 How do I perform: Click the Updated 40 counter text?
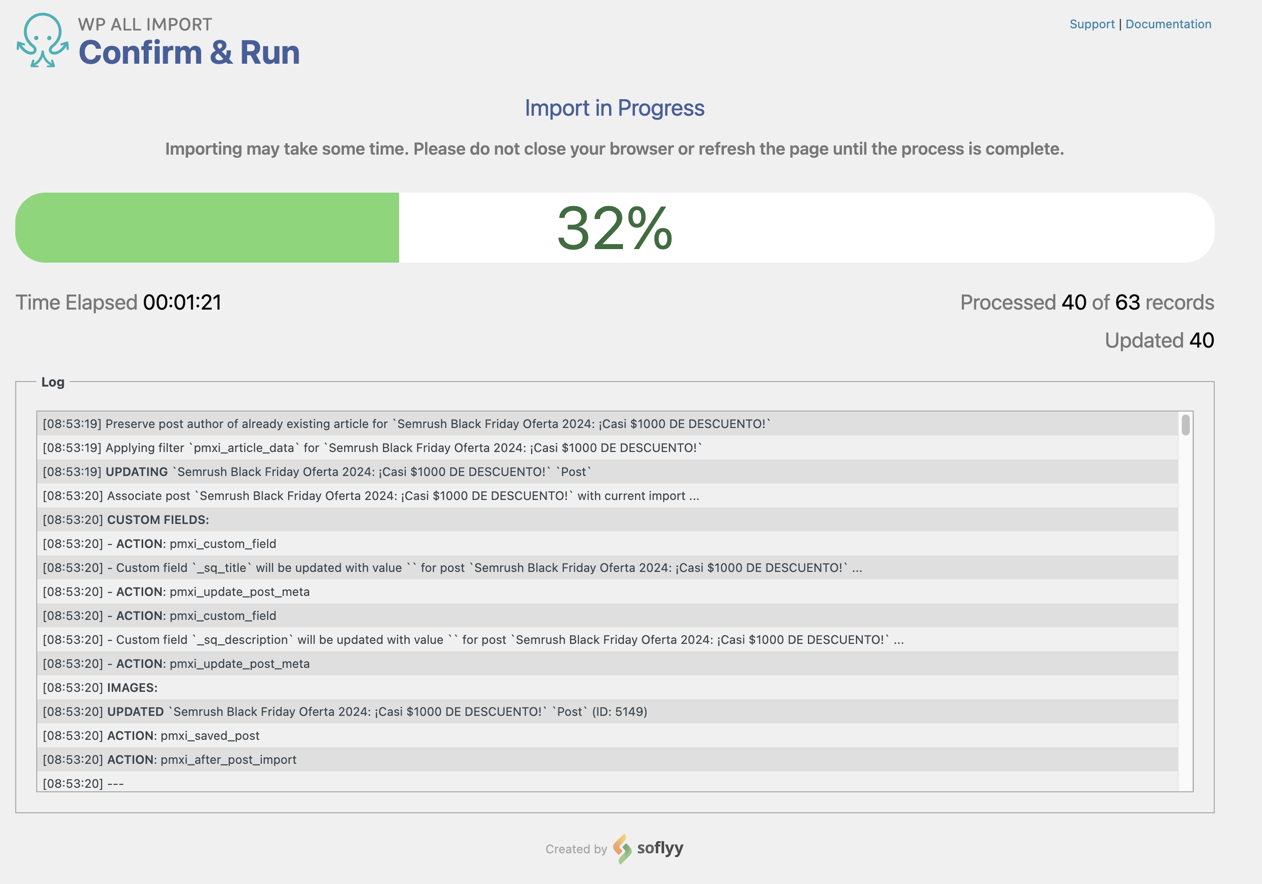[1159, 340]
